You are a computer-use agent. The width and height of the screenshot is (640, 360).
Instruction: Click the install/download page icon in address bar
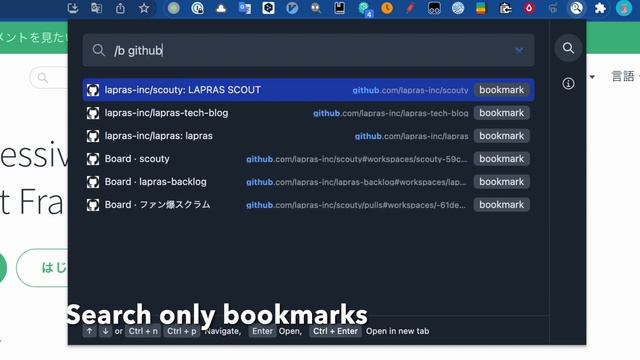pyautogui.click(x=73, y=8)
